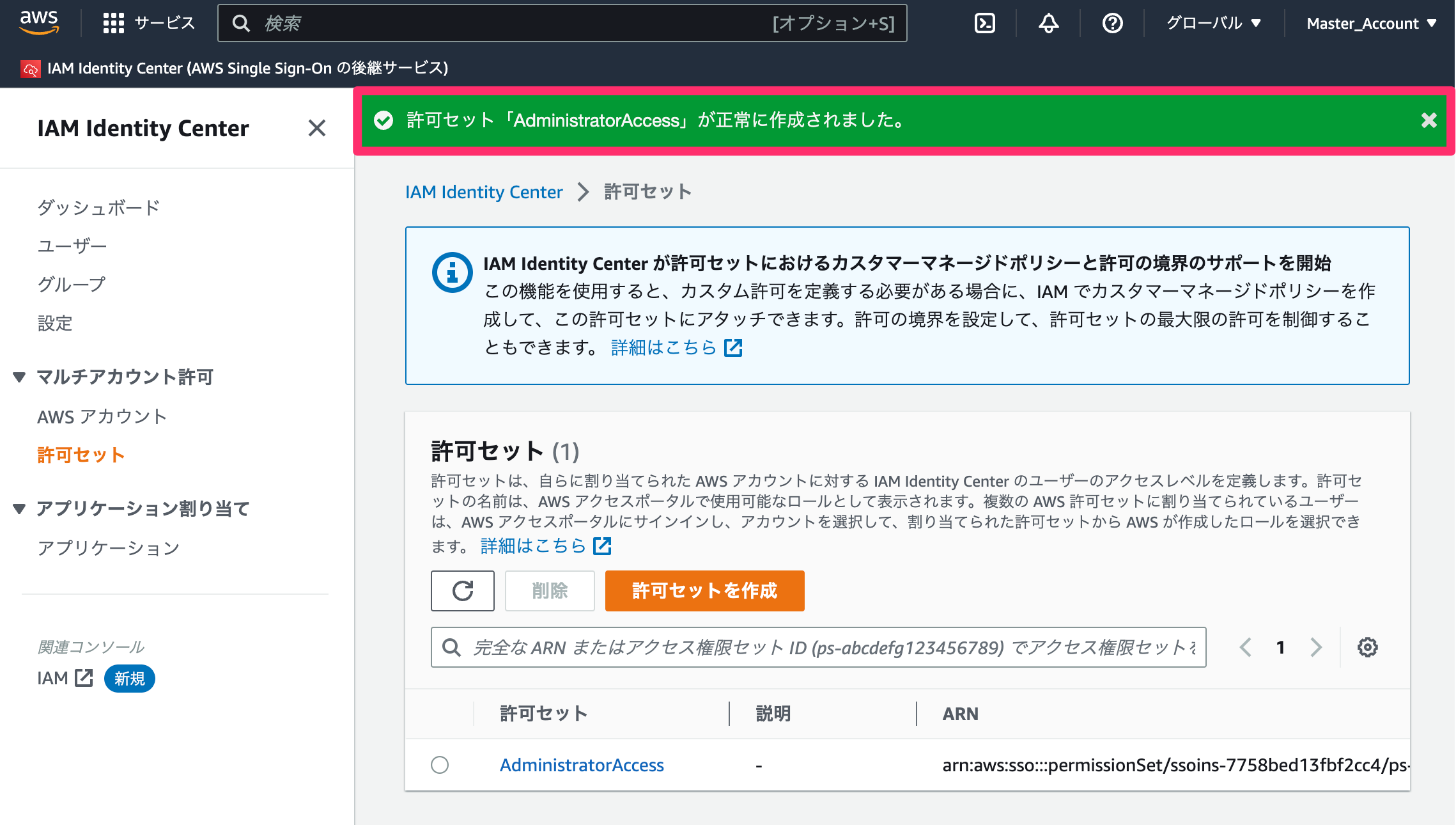Open the グローバル region dropdown
This screenshot has width=1456, height=825.
click(1213, 24)
